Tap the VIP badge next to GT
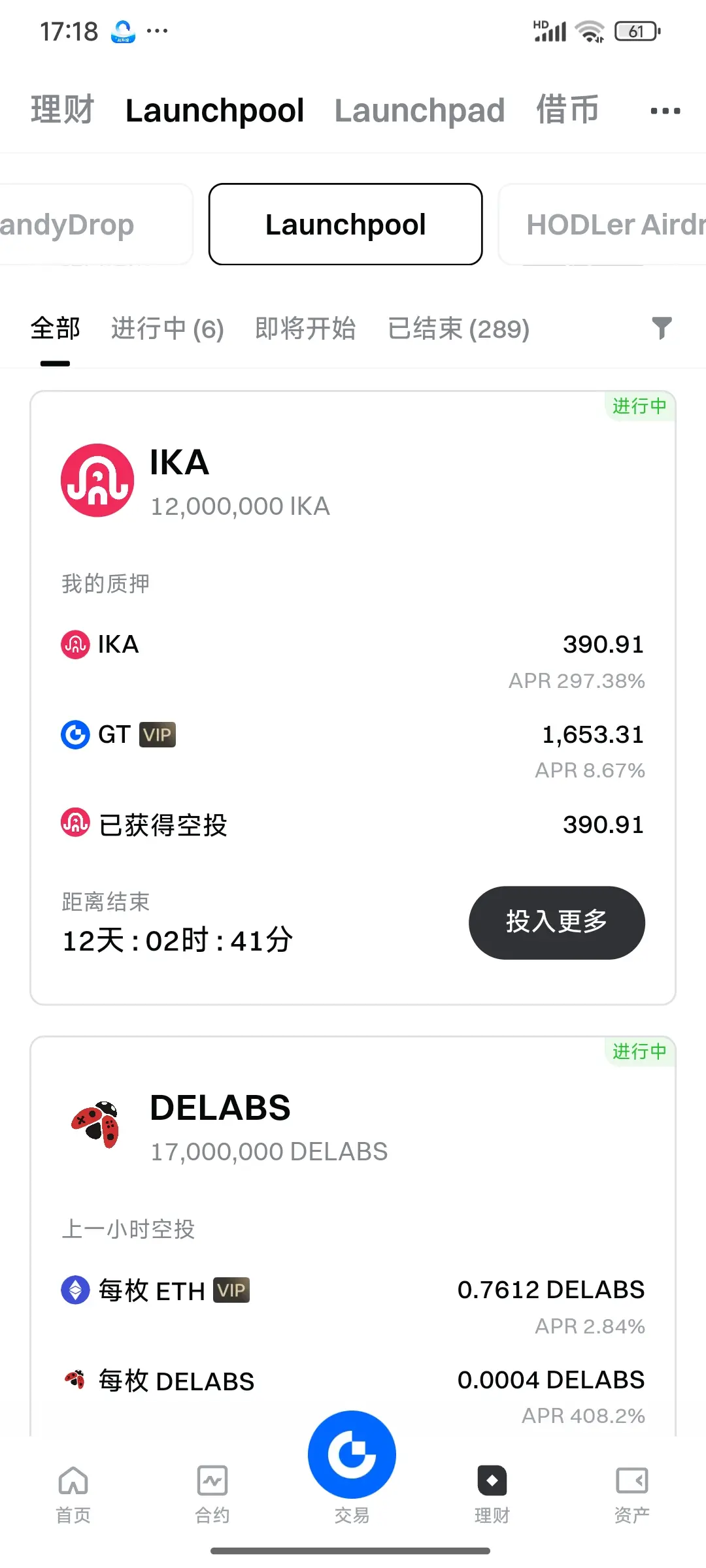This screenshot has width=706, height=1568. click(158, 735)
